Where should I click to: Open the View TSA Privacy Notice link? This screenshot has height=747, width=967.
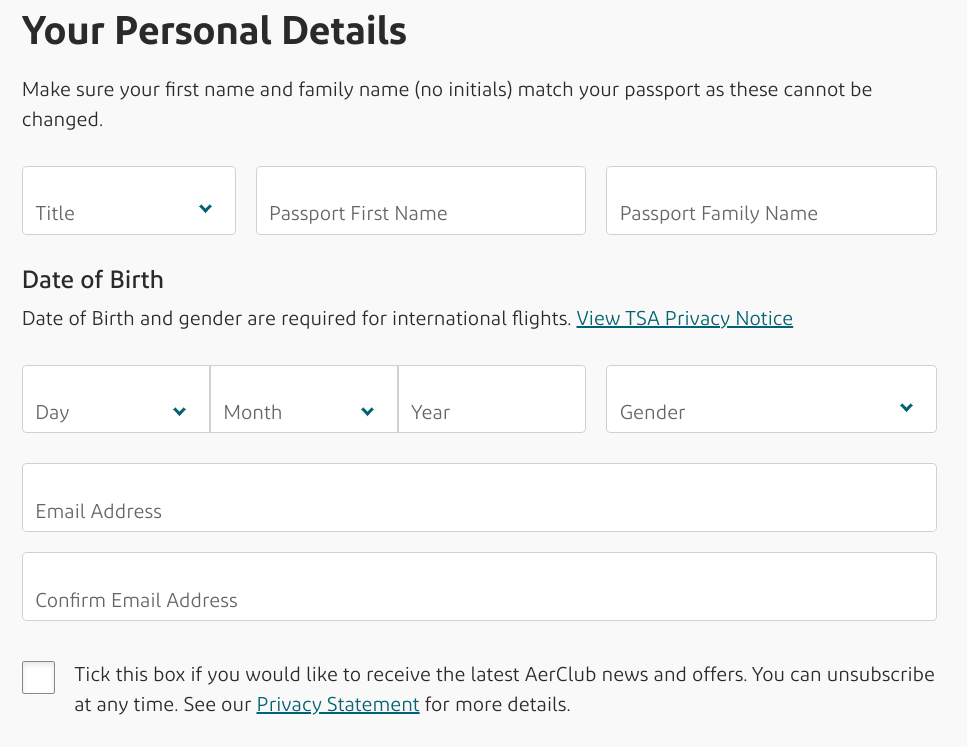[684, 319]
